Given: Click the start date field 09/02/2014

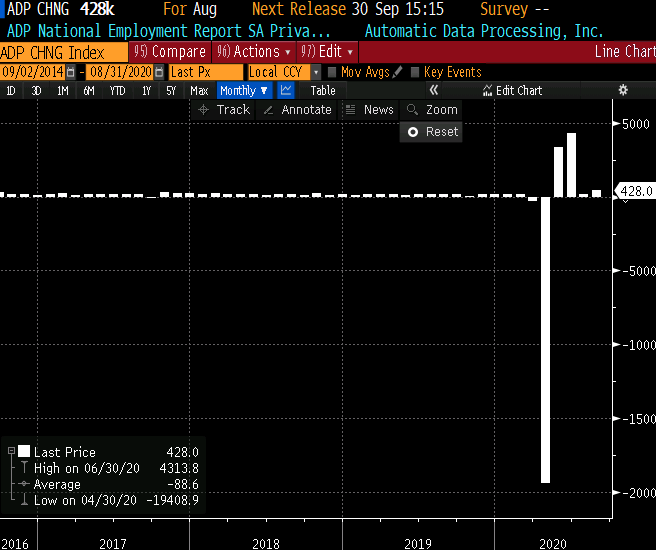Looking at the screenshot, I should (33, 72).
